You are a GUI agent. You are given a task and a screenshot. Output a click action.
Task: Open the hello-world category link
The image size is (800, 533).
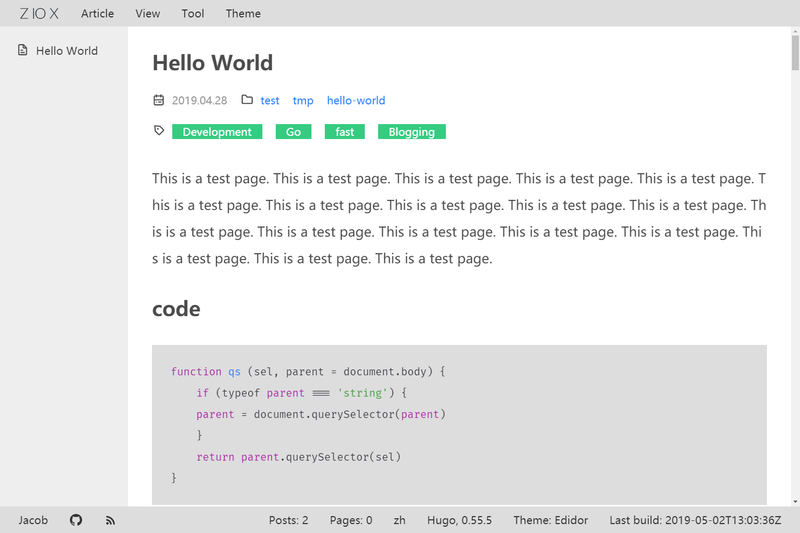click(356, 100)
